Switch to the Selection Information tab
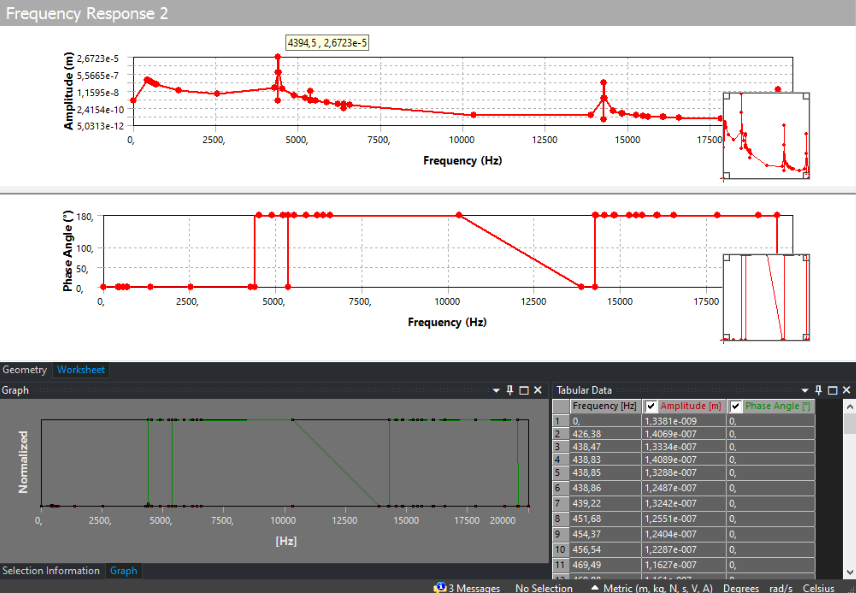This screenshot has height=593, width=856. pos(51,571)
